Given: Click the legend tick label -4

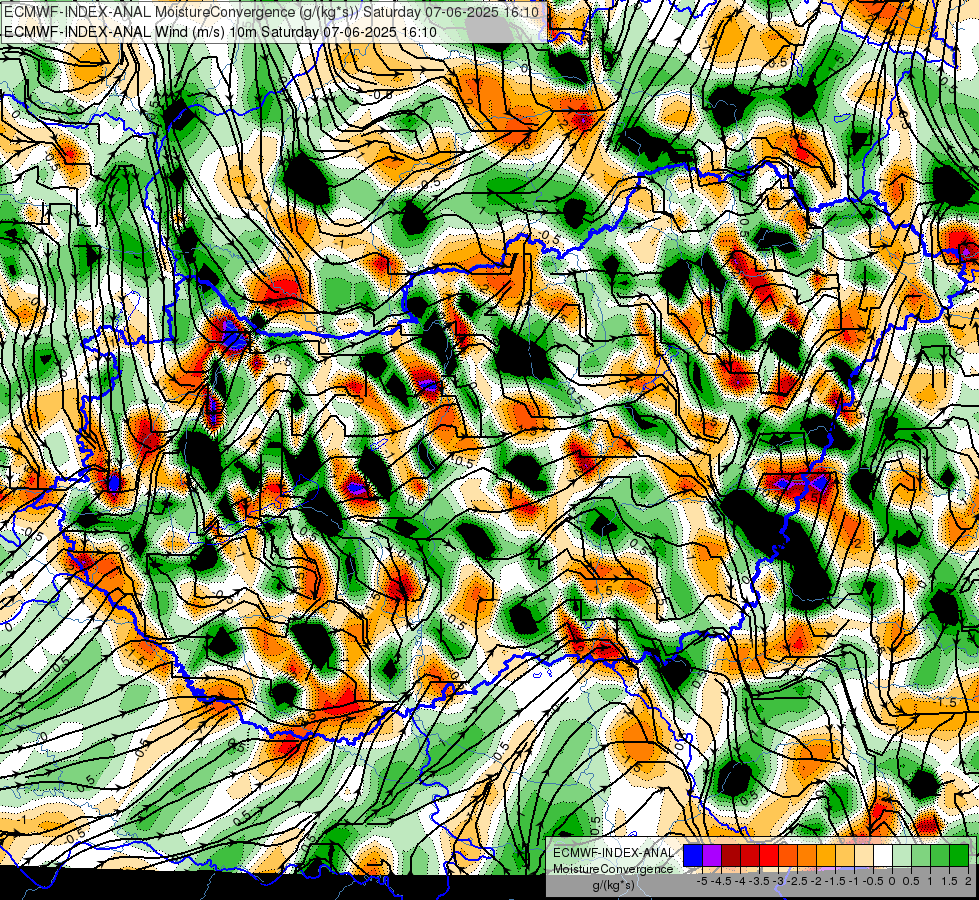Looking at the screenshot, I should [740, 881].
